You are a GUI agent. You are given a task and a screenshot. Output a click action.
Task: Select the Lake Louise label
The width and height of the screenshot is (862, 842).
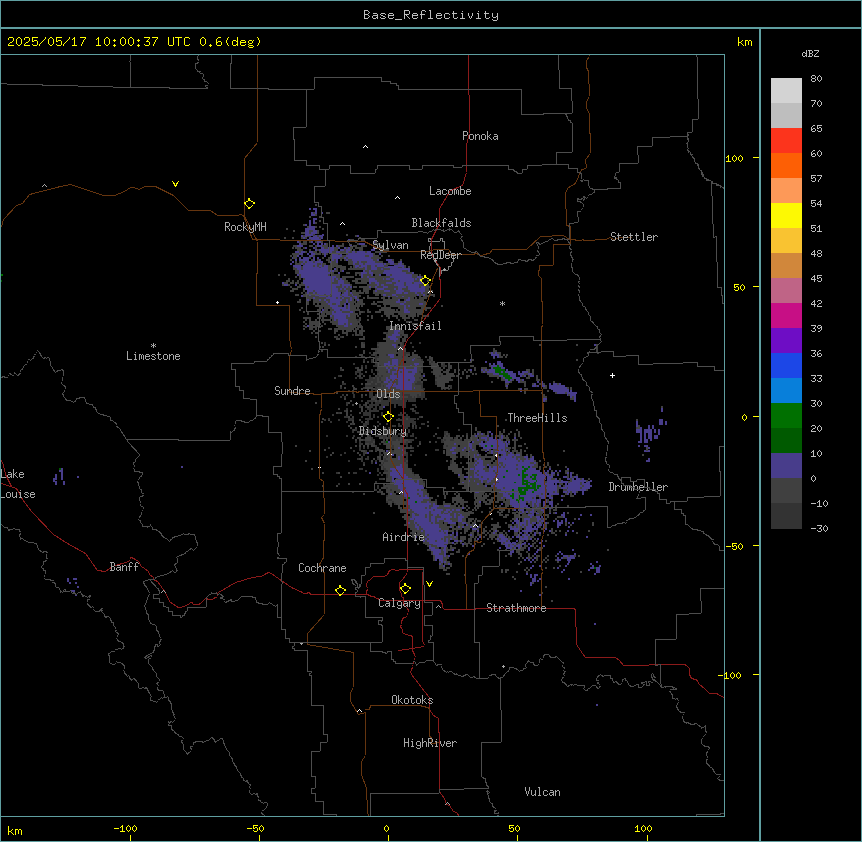(x=18, y=484)
